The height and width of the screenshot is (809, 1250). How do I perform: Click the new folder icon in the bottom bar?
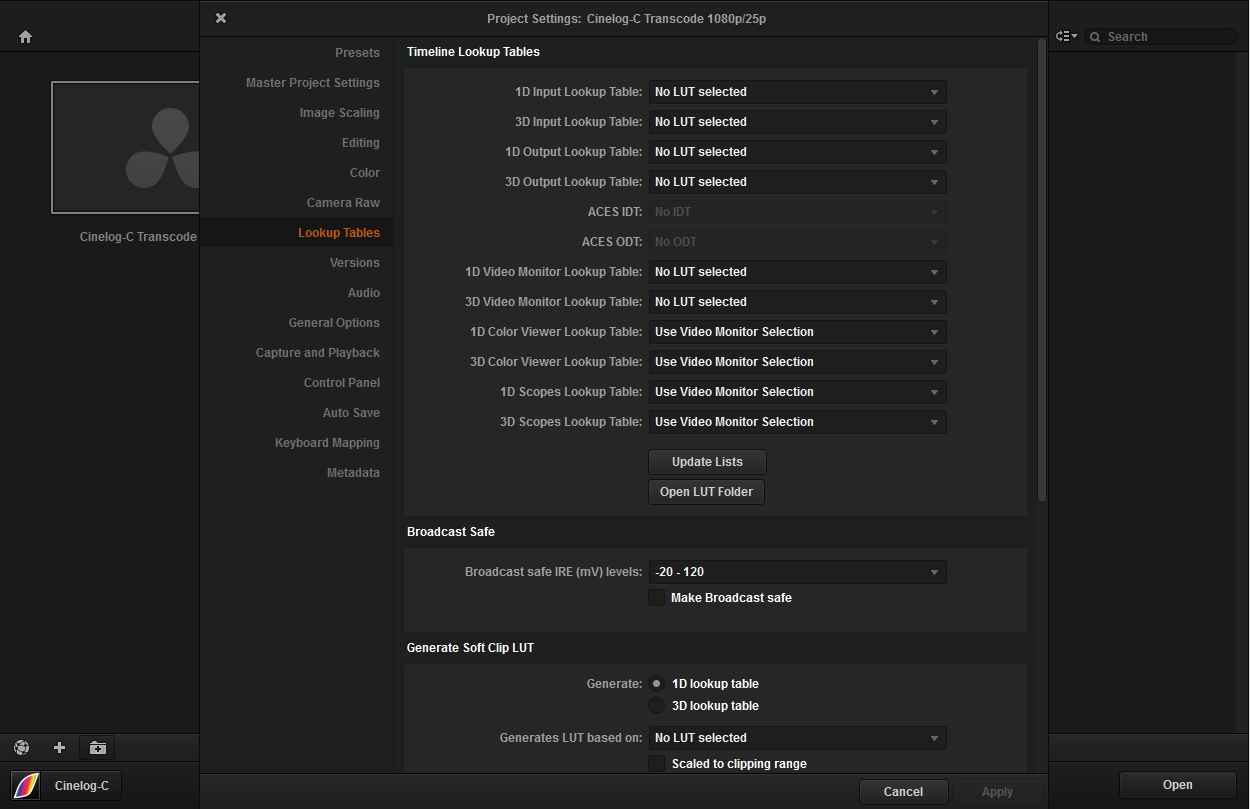coord(97,747)
